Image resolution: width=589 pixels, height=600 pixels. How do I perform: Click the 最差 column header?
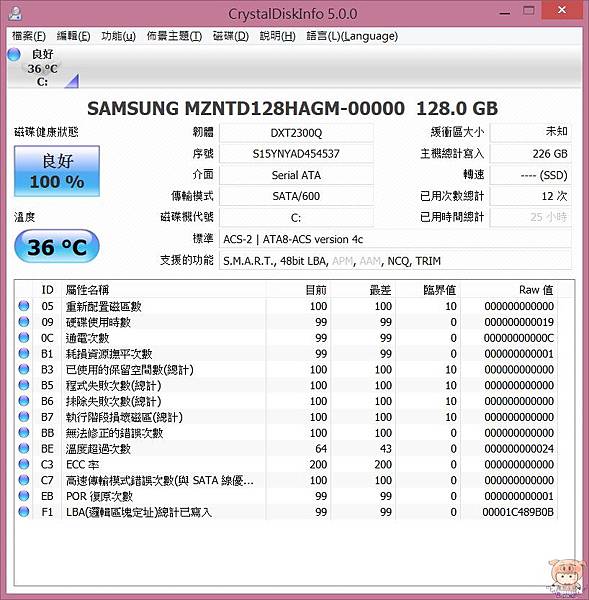point(363,290)
